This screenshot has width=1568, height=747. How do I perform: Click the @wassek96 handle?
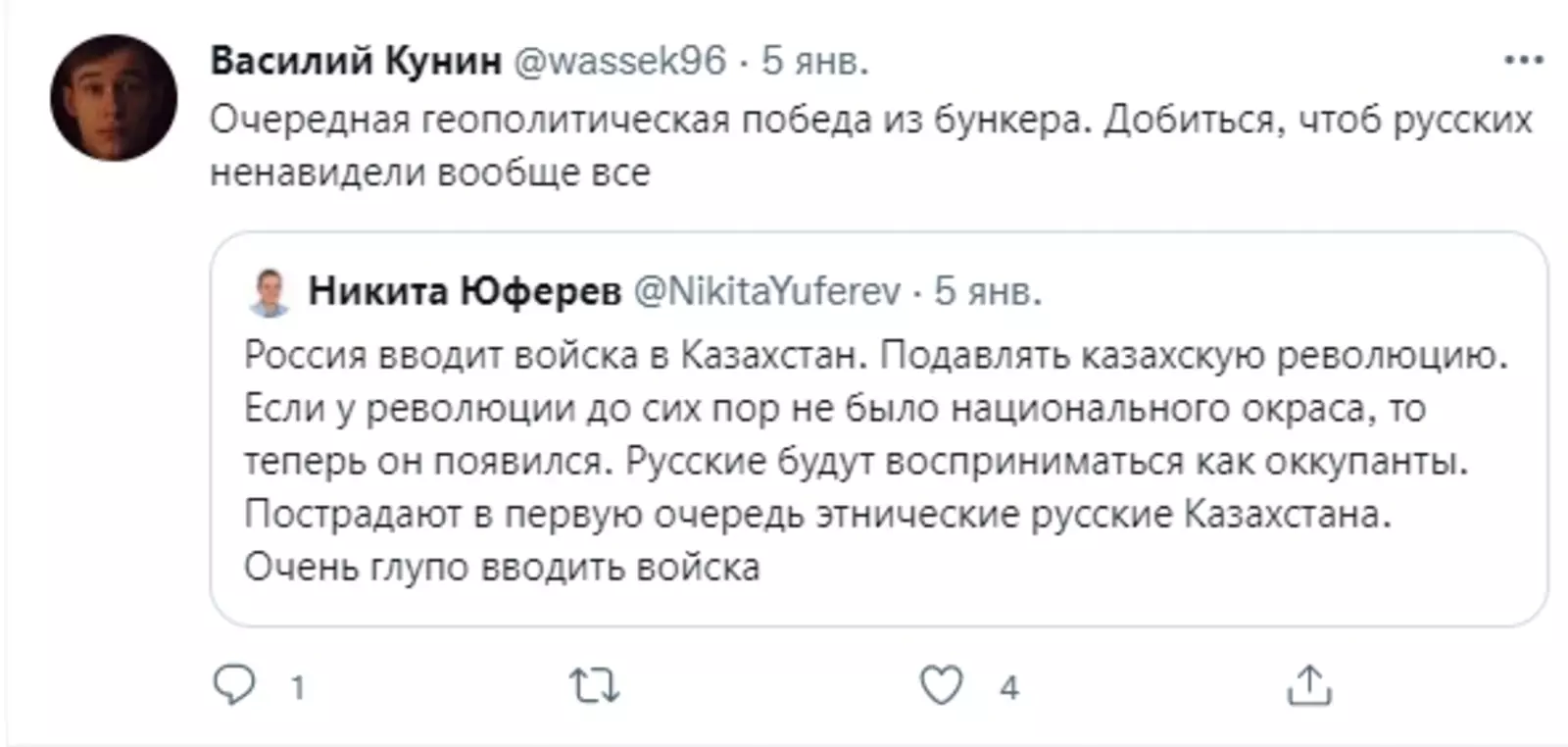tap(619, 61)
